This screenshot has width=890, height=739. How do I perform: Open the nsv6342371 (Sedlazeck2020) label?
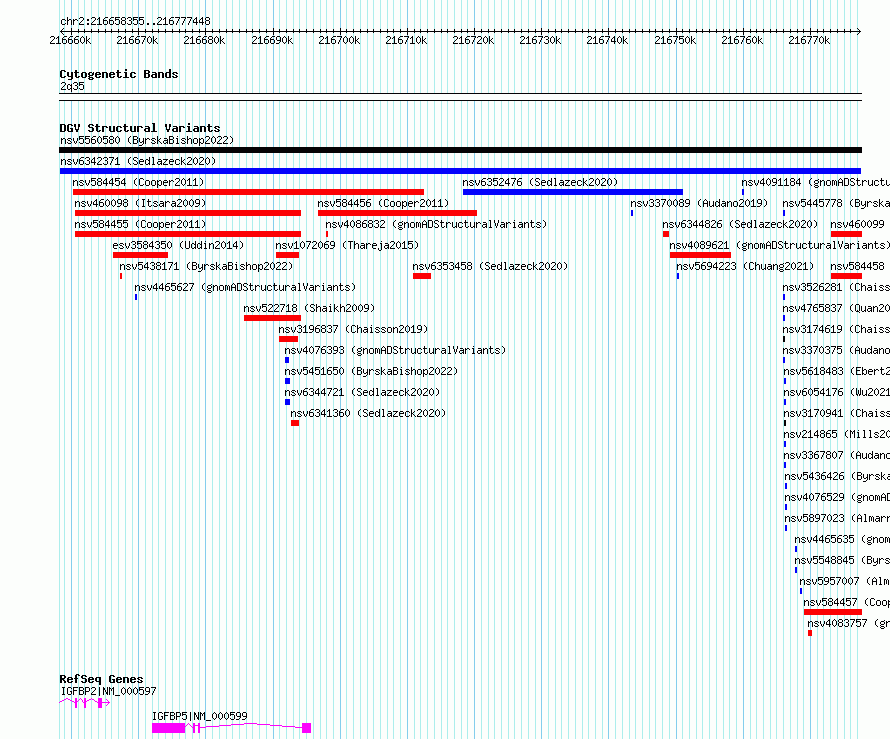click(x=138, y=161)
